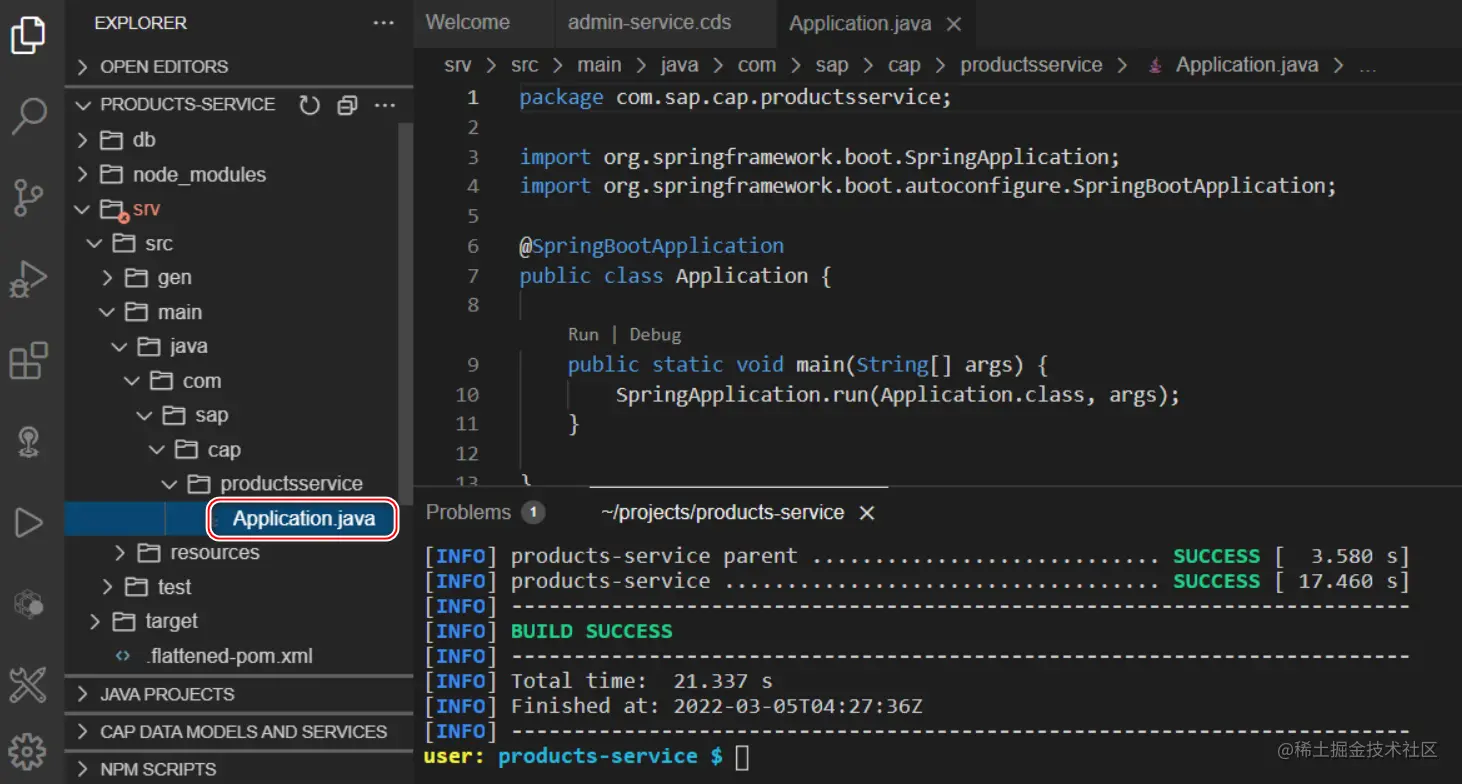
Task: Open the Problems panel tab
Action: coord(468,512)
